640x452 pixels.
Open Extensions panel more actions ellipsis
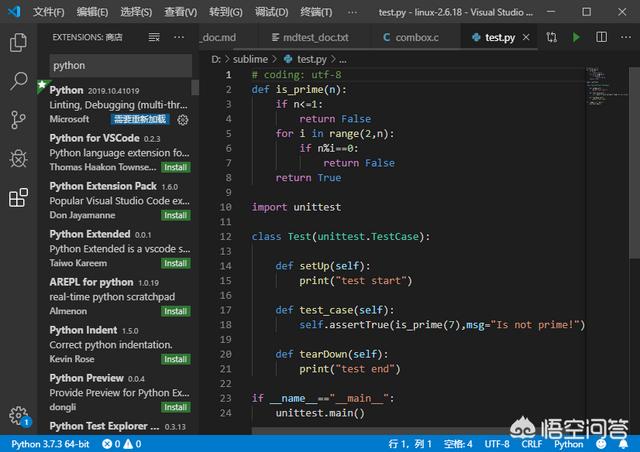pyautogui.click(x=179, y=38)
